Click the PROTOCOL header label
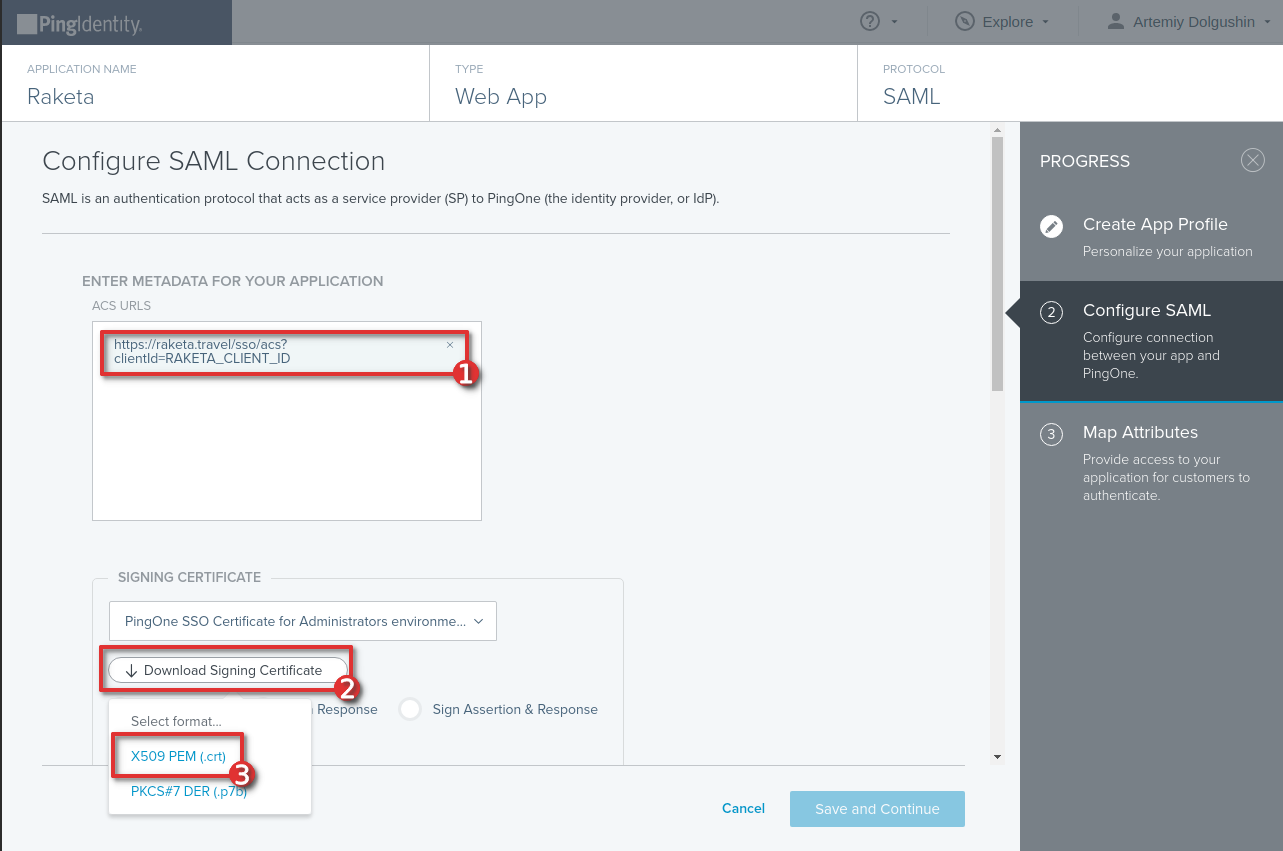 (914, 69)
